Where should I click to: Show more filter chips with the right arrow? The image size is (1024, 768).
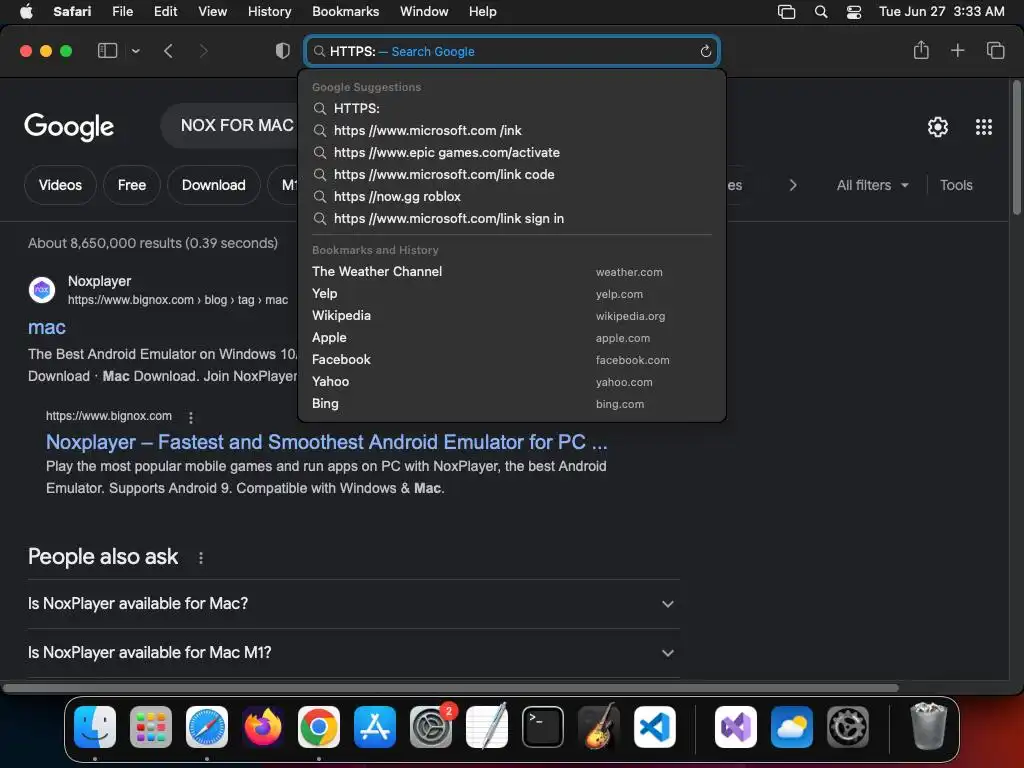(793, 185)
